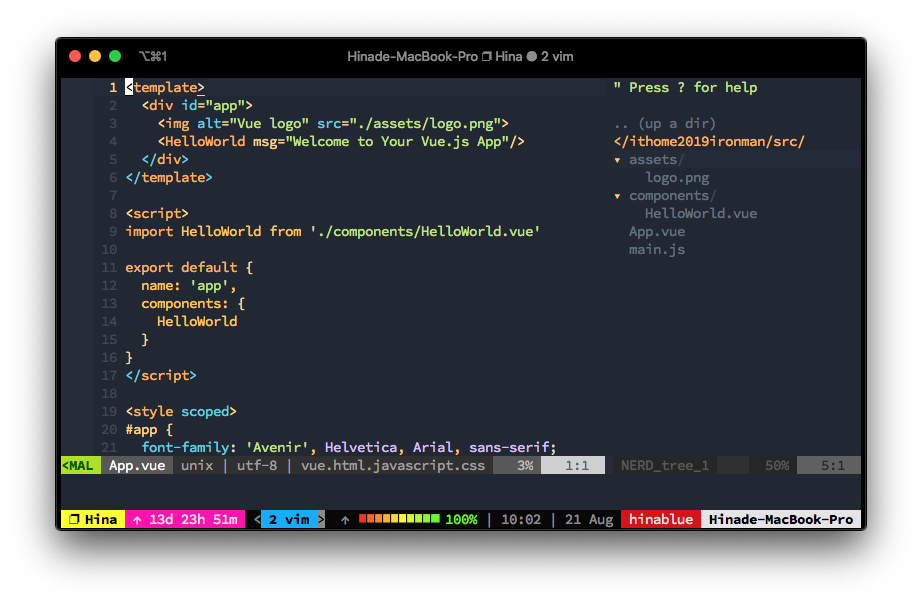
Task: Click the HelloWorld msg component line
Action: pos(341,142)
